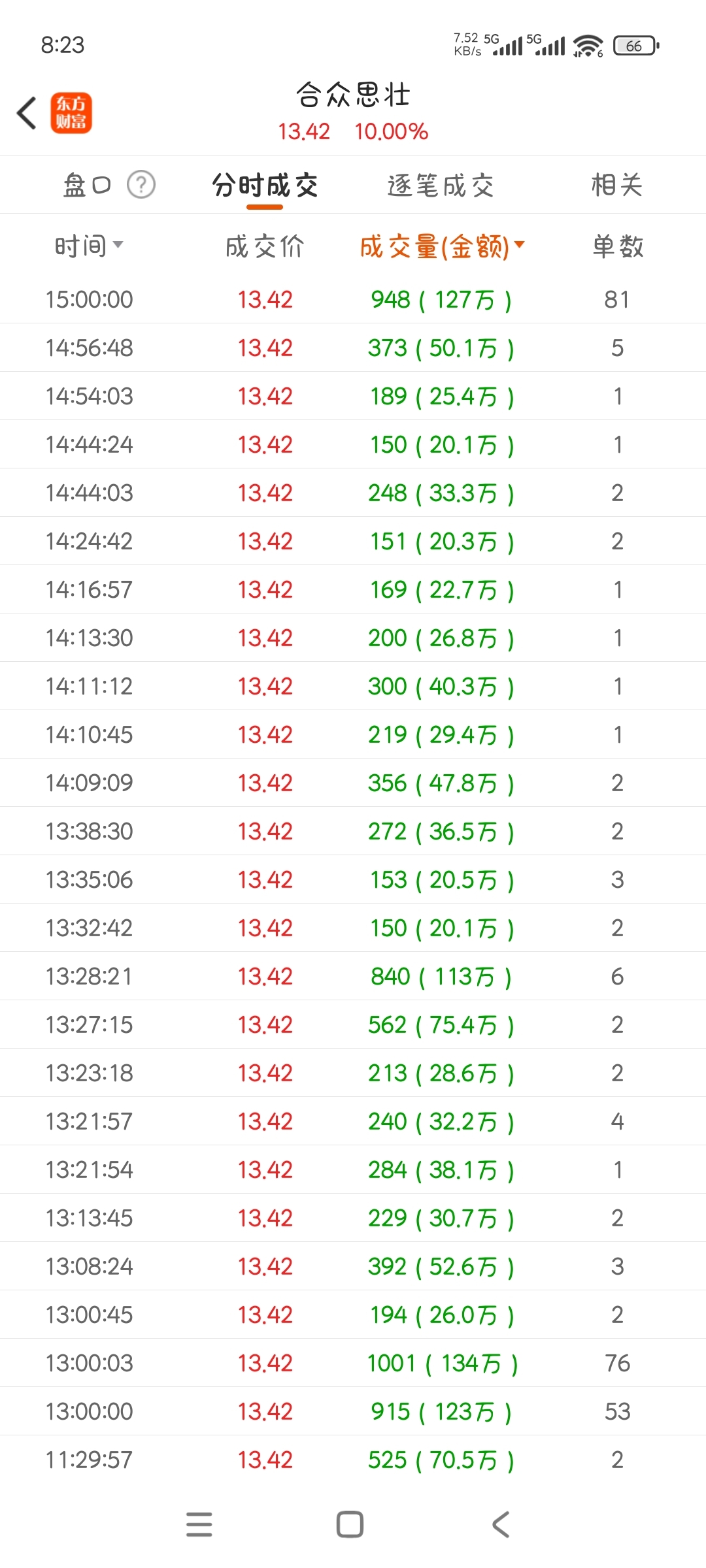Screen dimensions: 706x1568
Task: Tap the 成交价 column header
Action: [x=265, y=246]
